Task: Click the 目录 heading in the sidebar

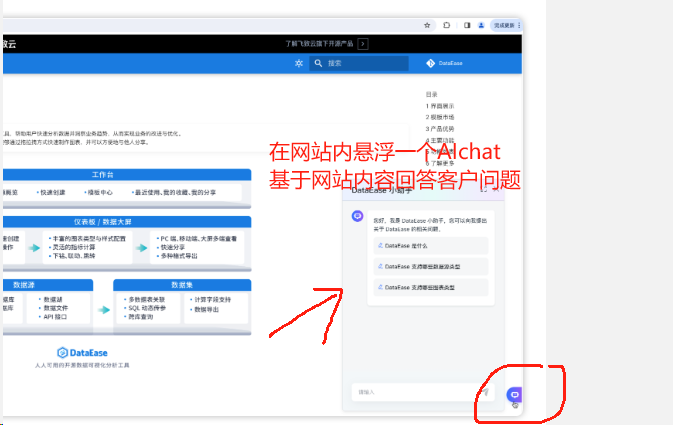Action: tap(431, 94)
